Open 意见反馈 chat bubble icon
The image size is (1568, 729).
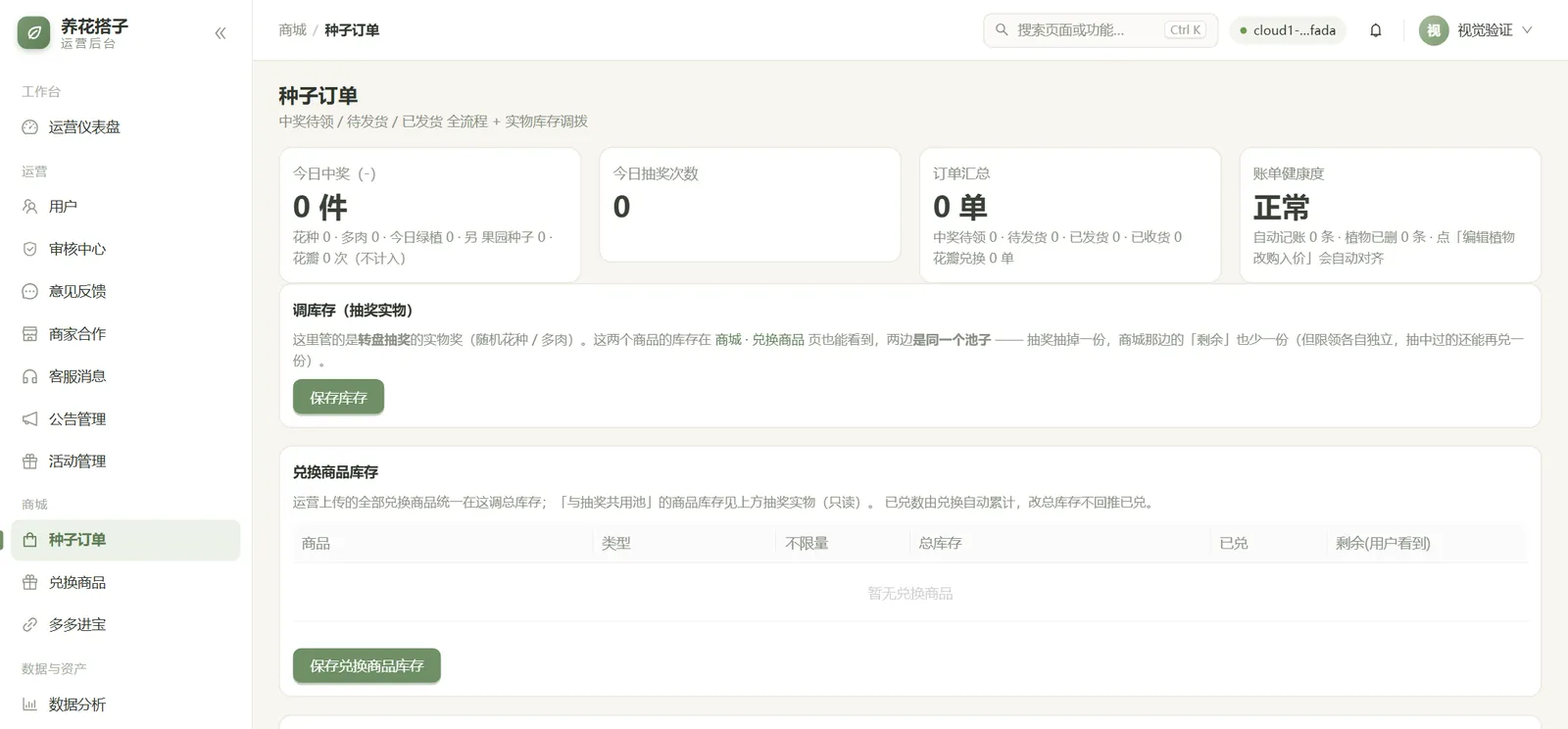coord(30,291)
